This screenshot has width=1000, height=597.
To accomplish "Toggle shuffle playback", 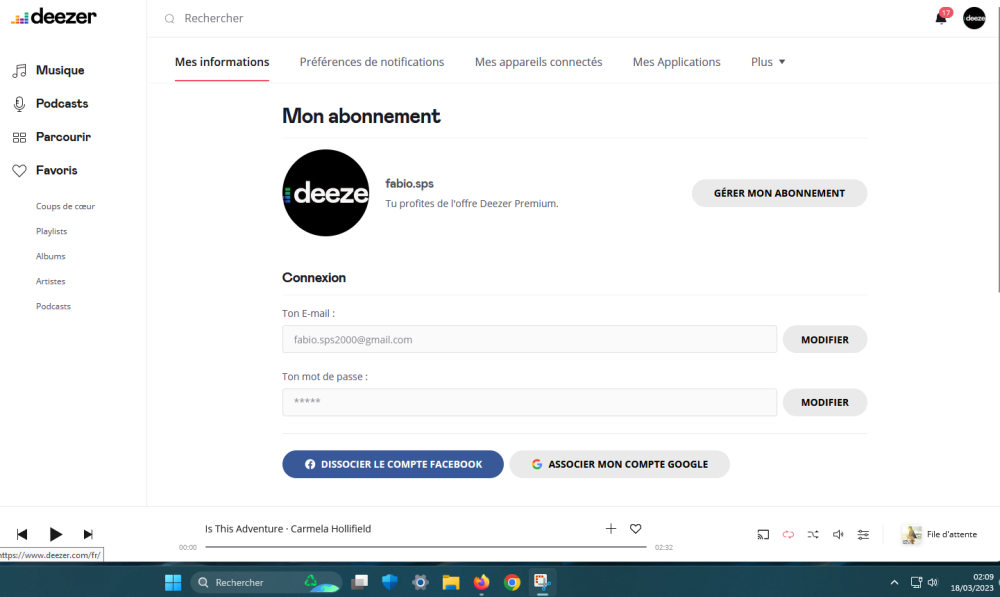I will click(813, 534).
